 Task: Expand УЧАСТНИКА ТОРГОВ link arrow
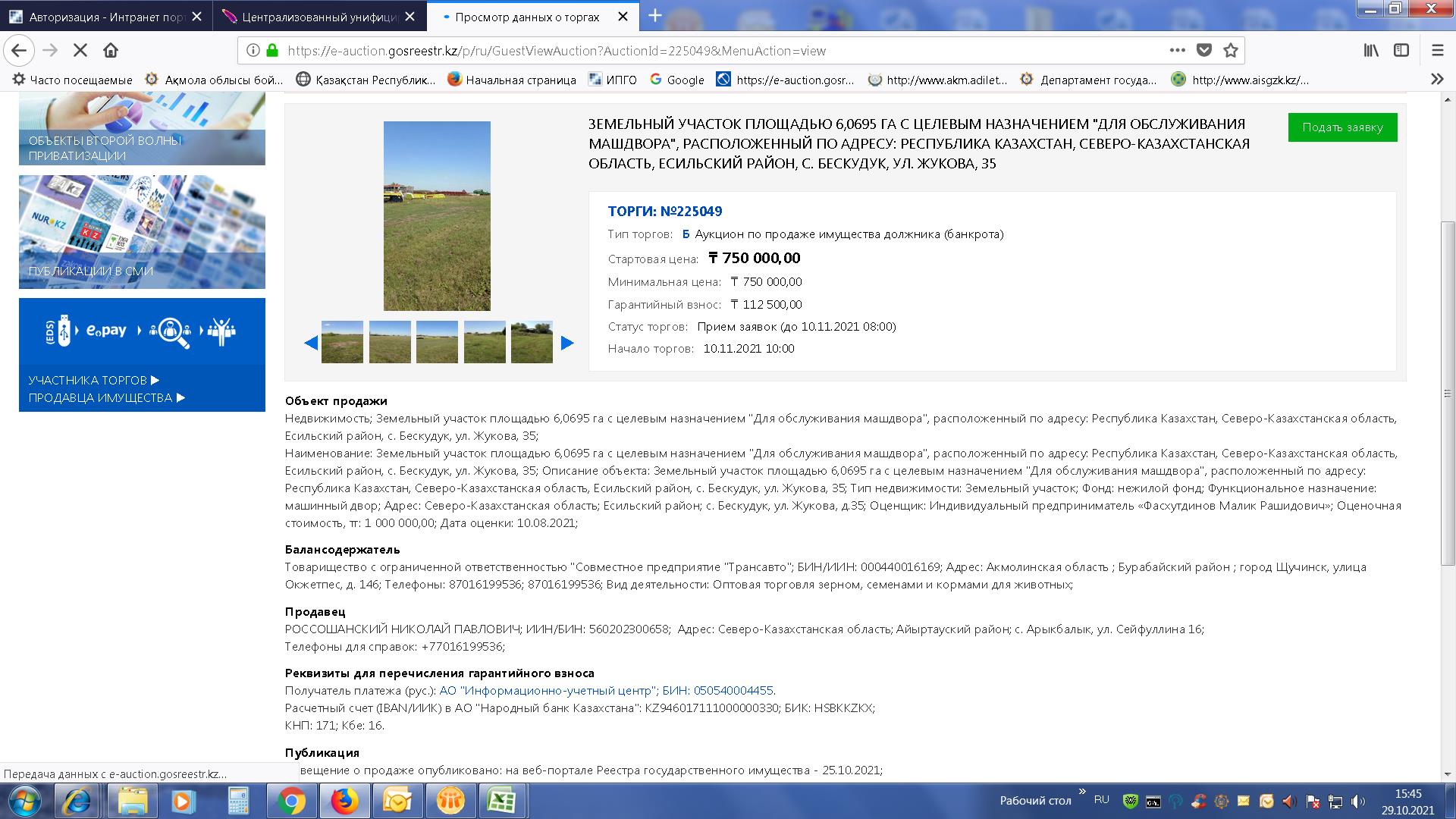[155, 380]
